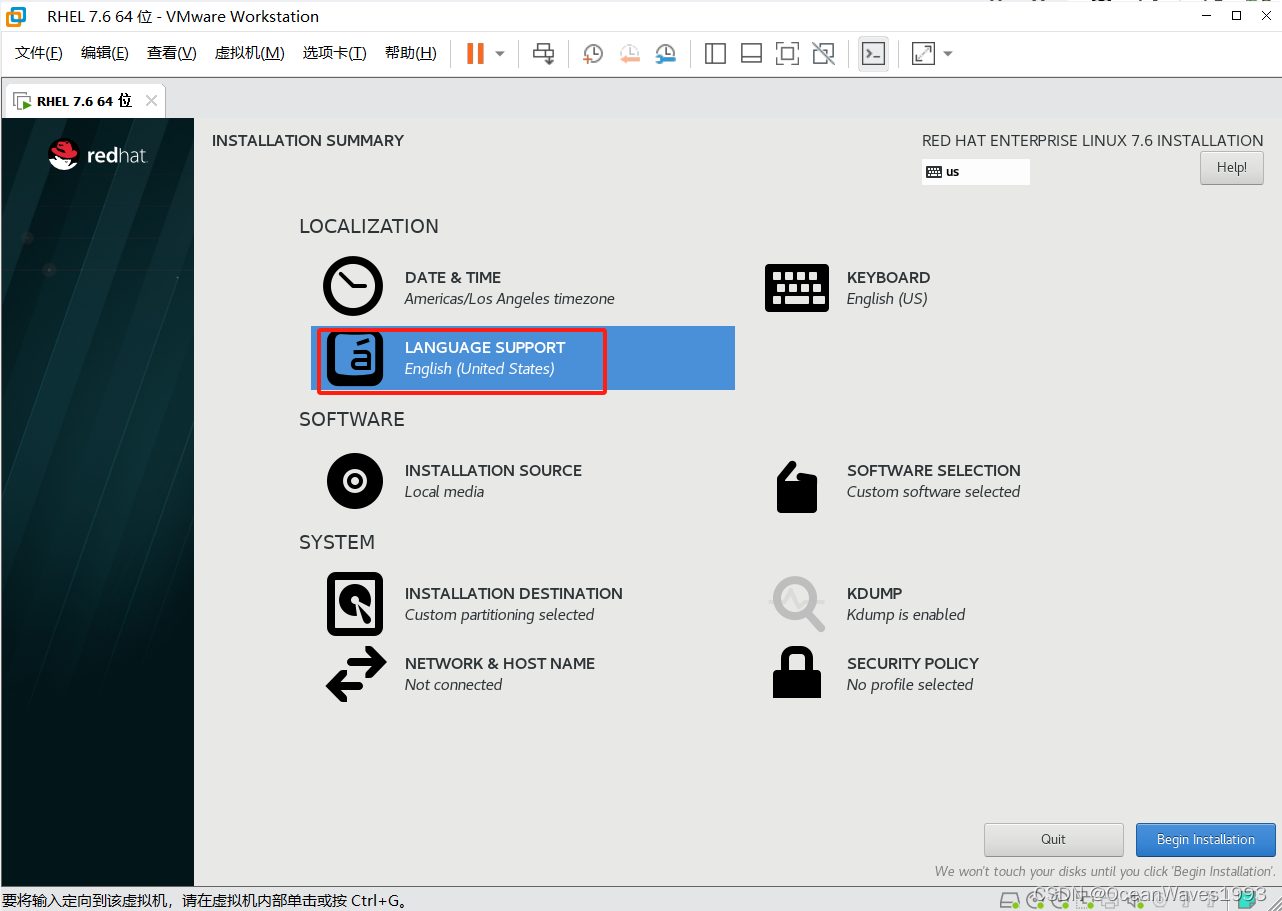Open the power options dropdown beside Pause
The image size is (1282, 911).
(500, 53)
